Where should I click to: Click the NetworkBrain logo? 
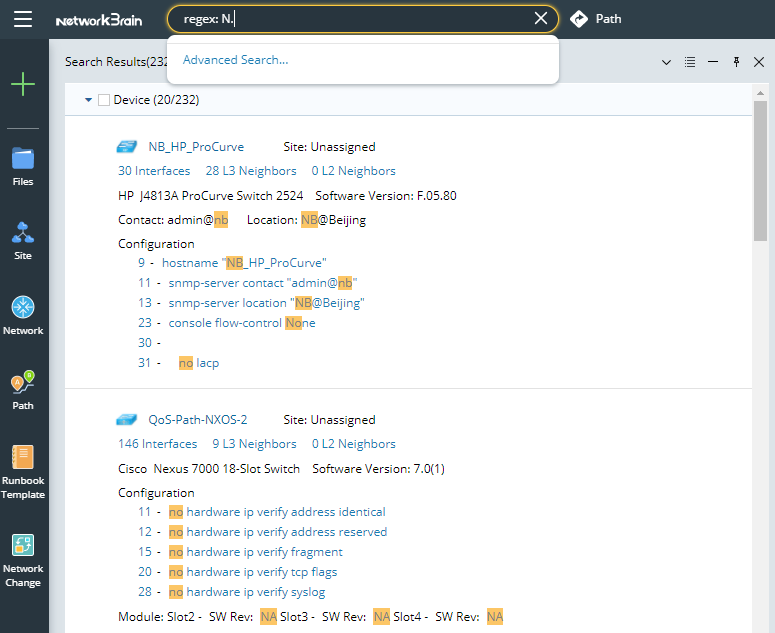(x=99, y=20)
